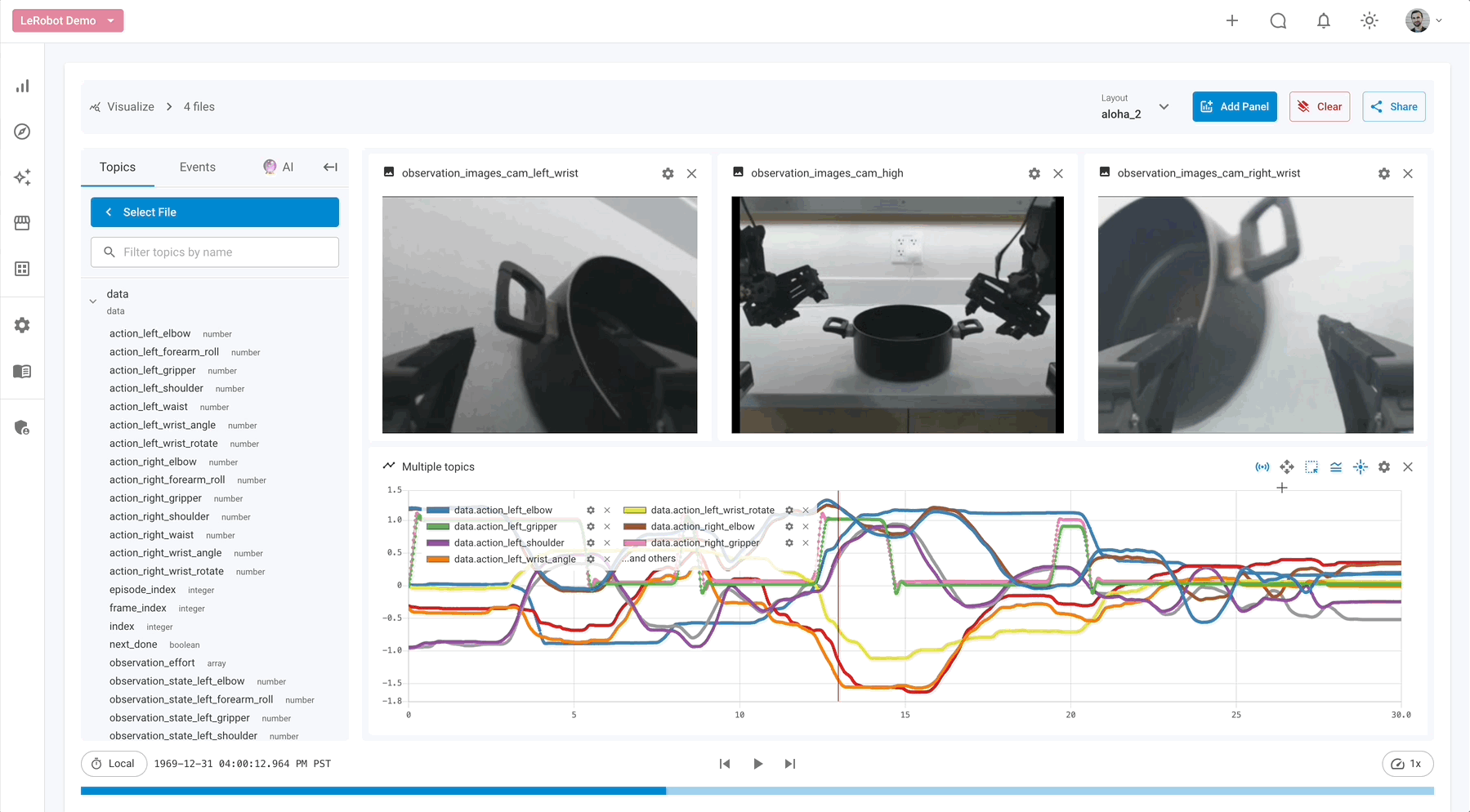The image size is (1470, 812).
Task: Click the playback progress bar
Action: click(x=757, y=791)
